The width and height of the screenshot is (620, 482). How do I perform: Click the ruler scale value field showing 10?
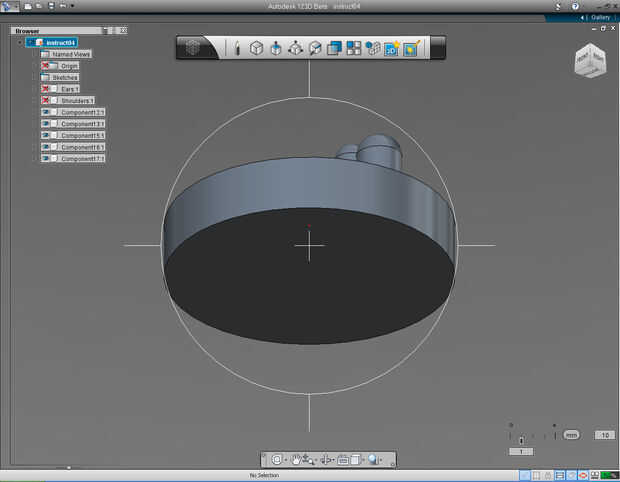tap(604, 435)
